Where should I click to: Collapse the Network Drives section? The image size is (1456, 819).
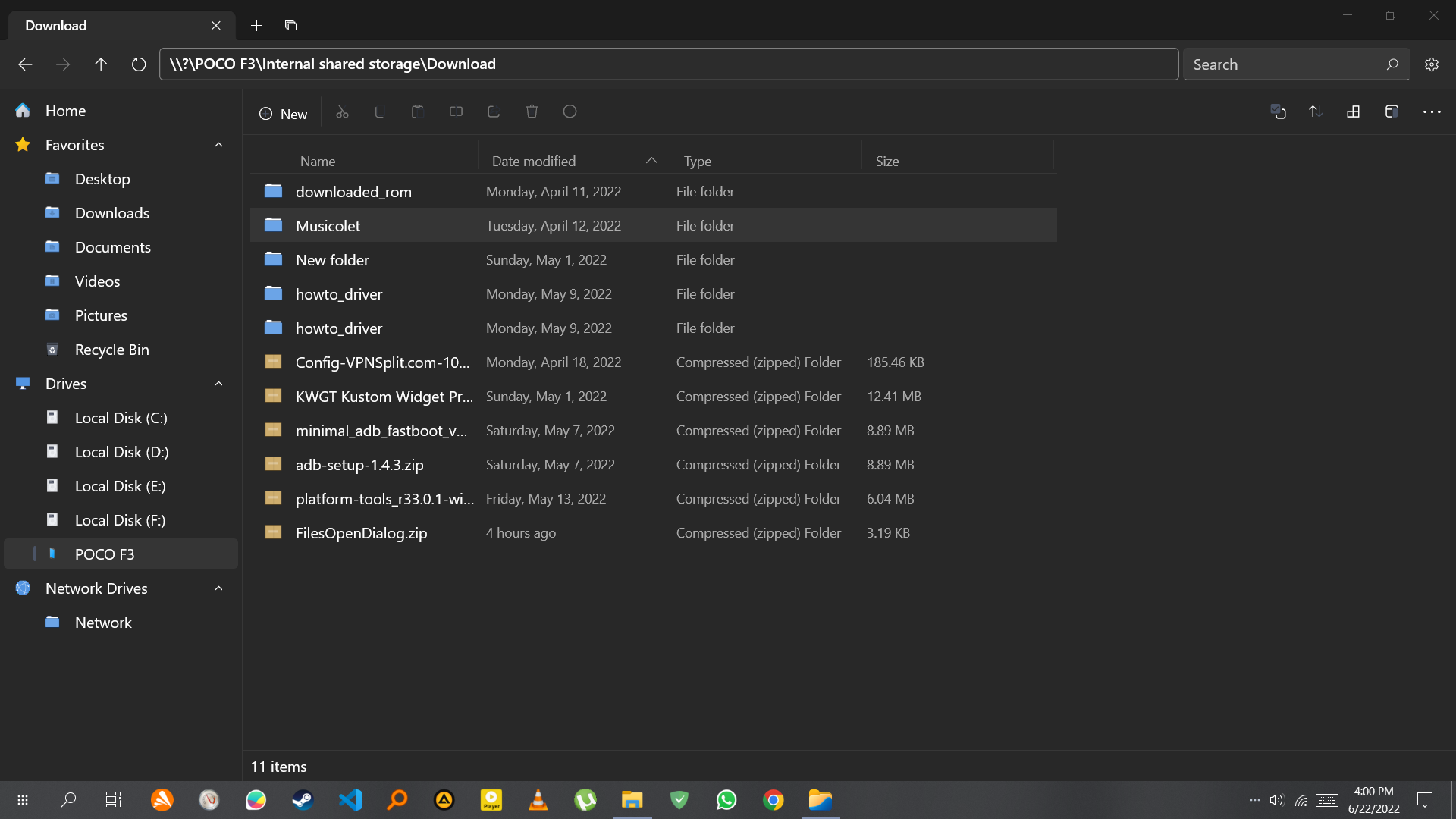218,588
